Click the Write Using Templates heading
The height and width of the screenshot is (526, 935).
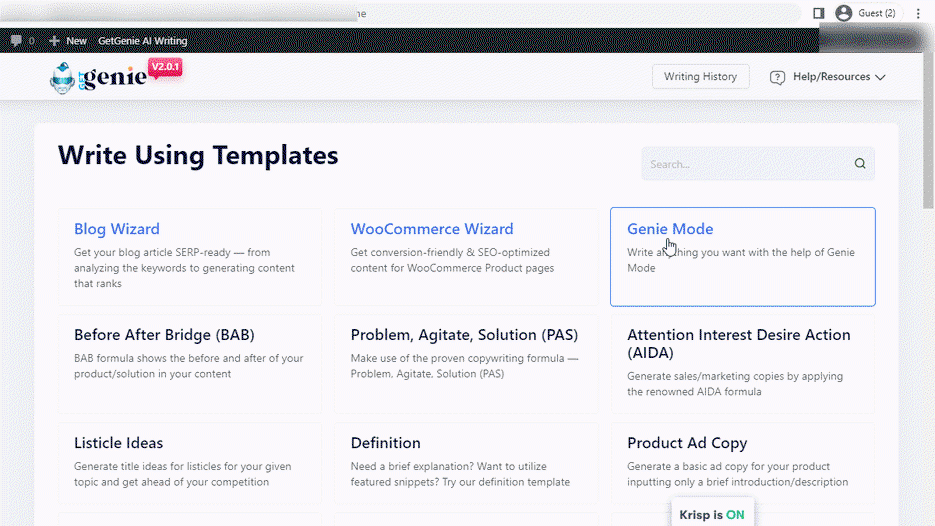pyautogui.click(x=198, y=156)
